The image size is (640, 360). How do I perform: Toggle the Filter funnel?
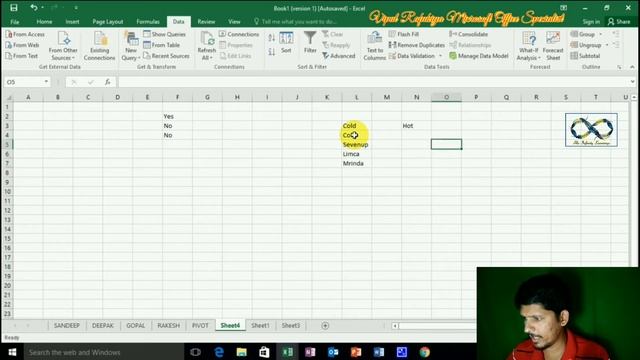click(x=310, y=43)
